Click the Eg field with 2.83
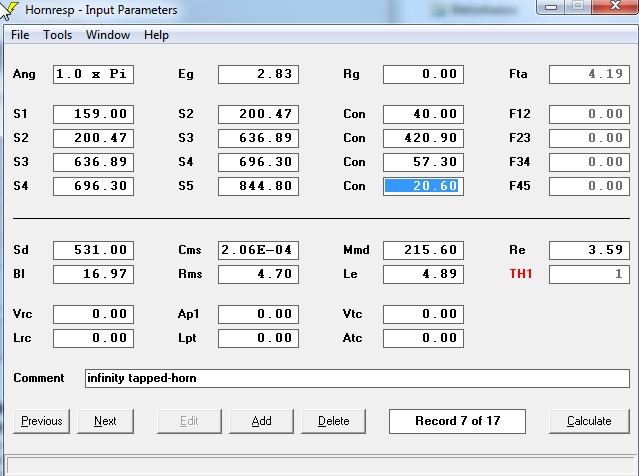Image resolution: width=639 pixels, height=476 pixels. 258,74
